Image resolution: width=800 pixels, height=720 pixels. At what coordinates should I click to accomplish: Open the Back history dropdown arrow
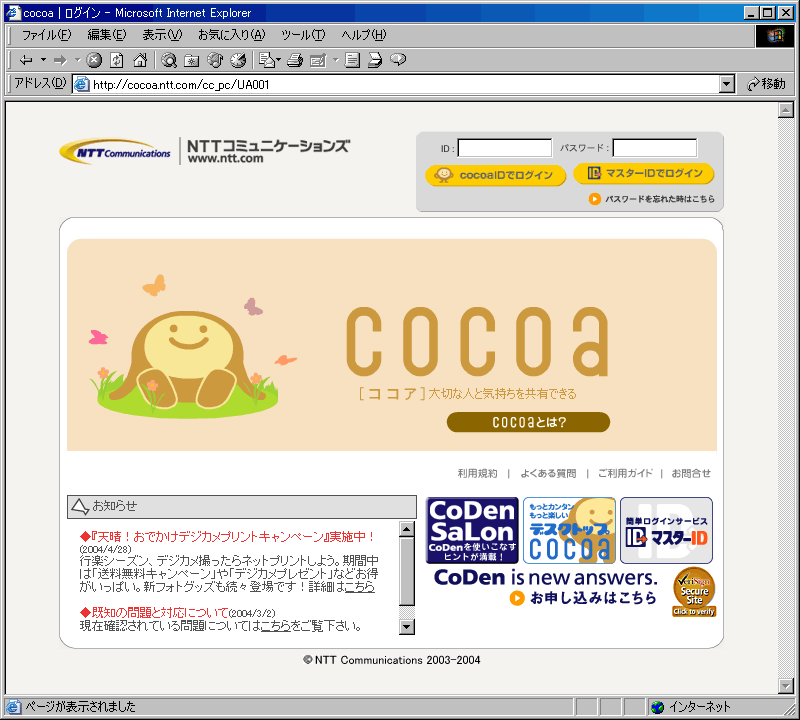(x=43, y=60)
